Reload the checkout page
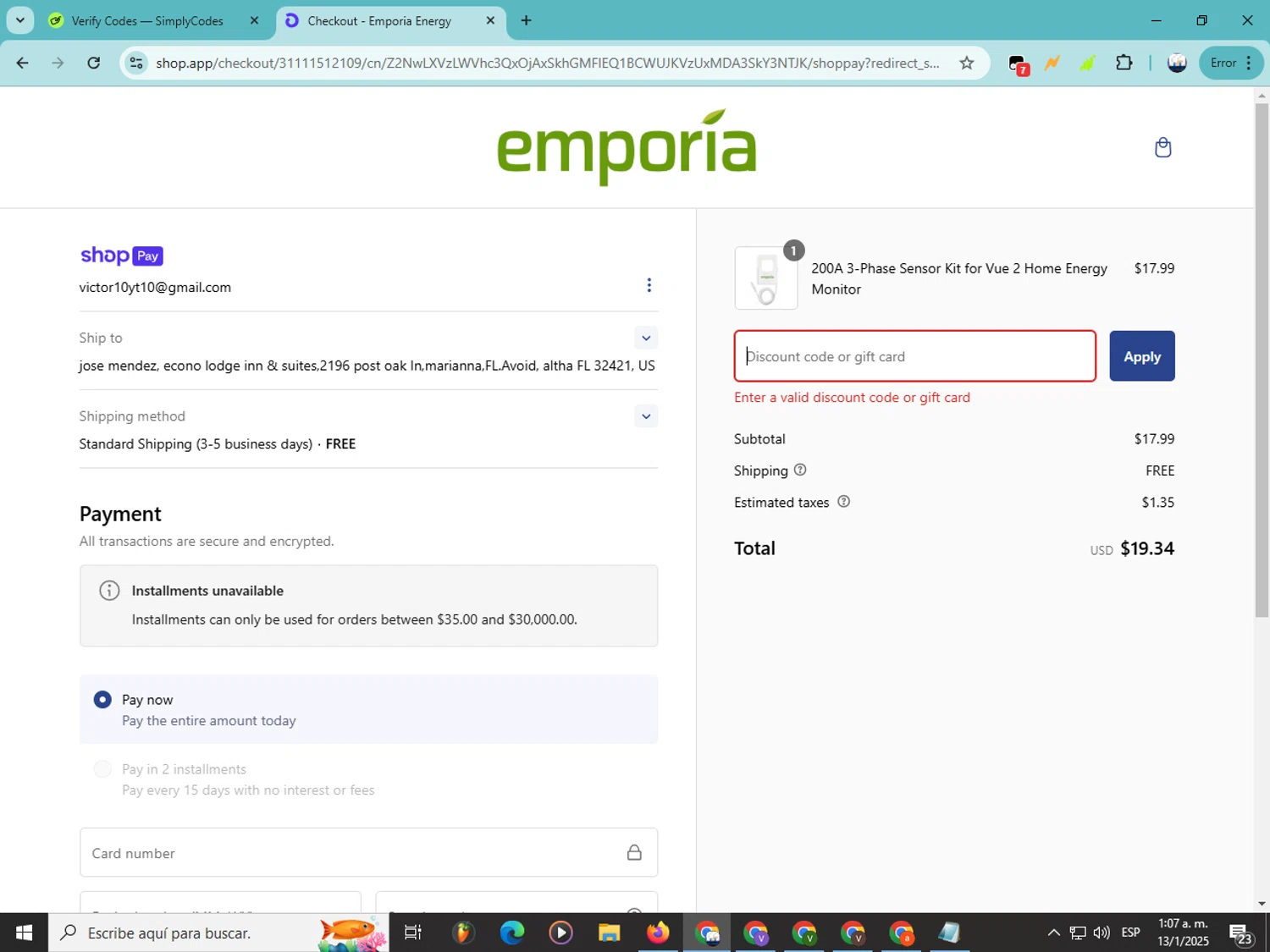This screenshot has width=1270, height=952. tap(94, 63)
